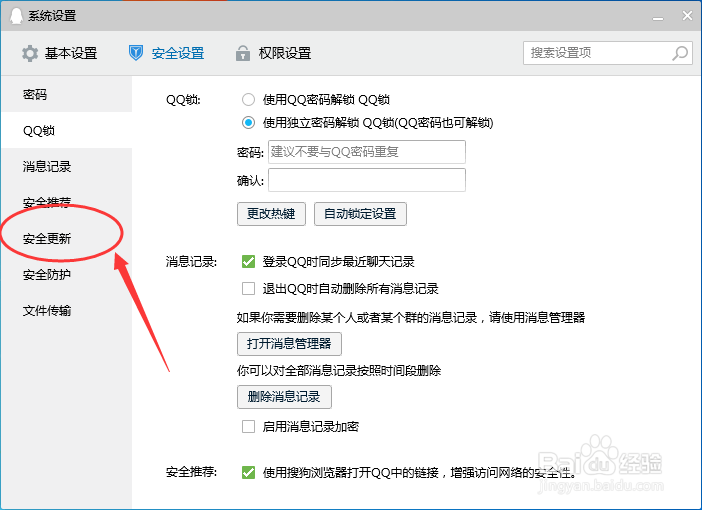
Task: Open 安全防护 in the sidebar
Action: tap(66, 274)
